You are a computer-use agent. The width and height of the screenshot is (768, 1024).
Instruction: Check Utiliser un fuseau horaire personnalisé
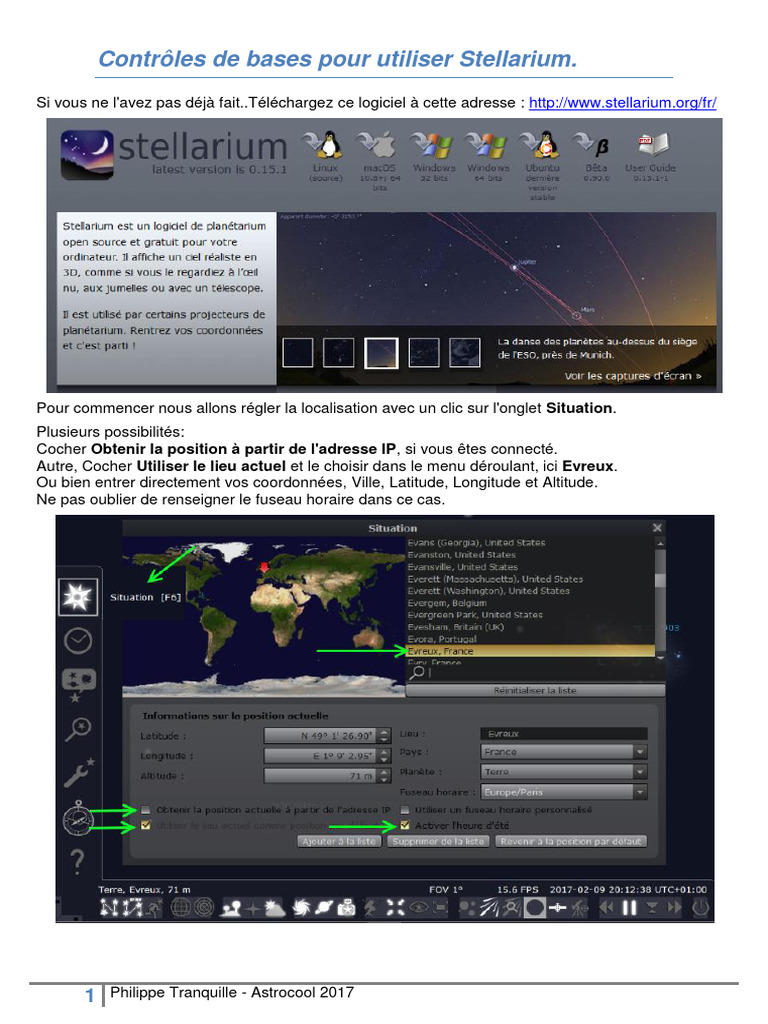pos(404,810)
